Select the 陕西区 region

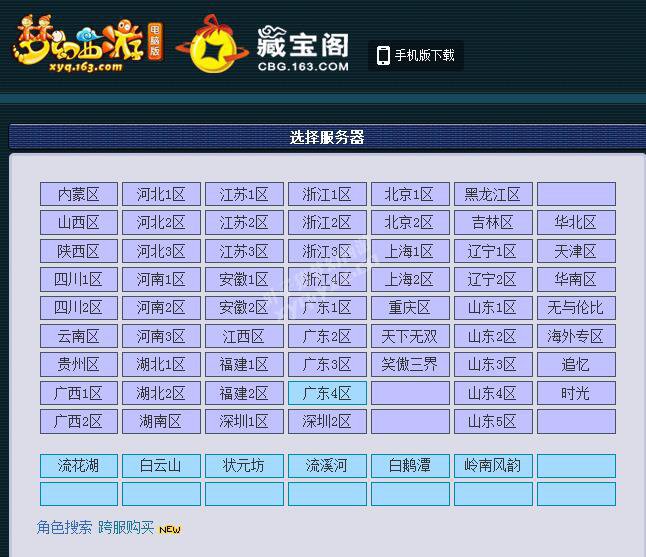coord(79,251)
